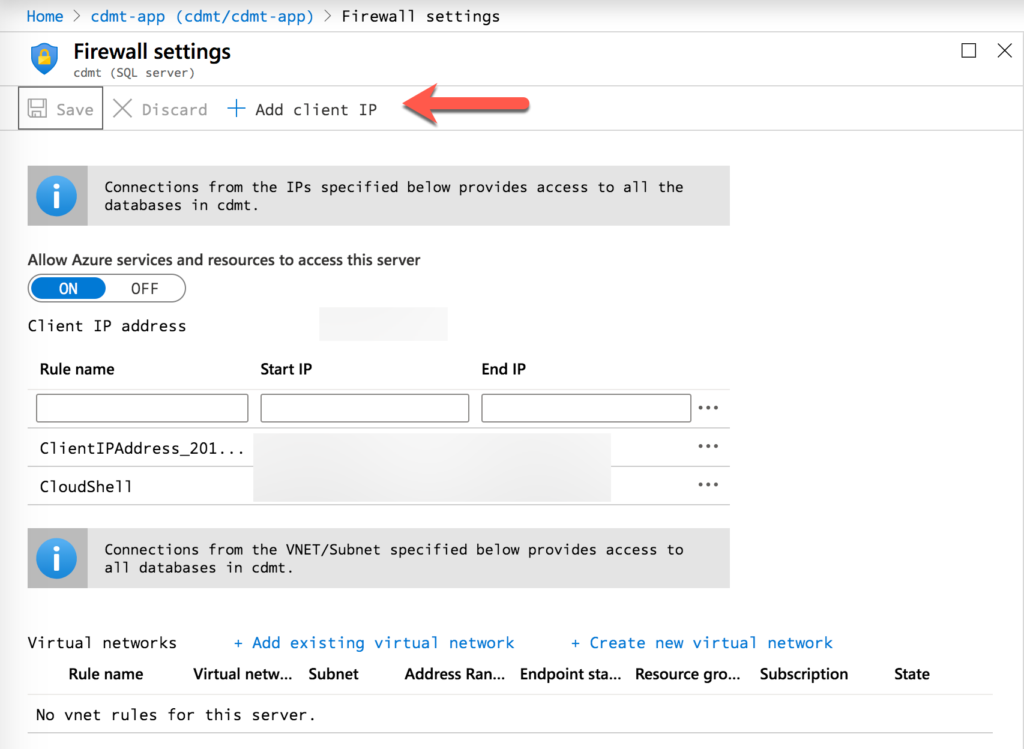1024x749 pixels.
Task: Click the Address Ran... column header
Action: pos(455,675)
